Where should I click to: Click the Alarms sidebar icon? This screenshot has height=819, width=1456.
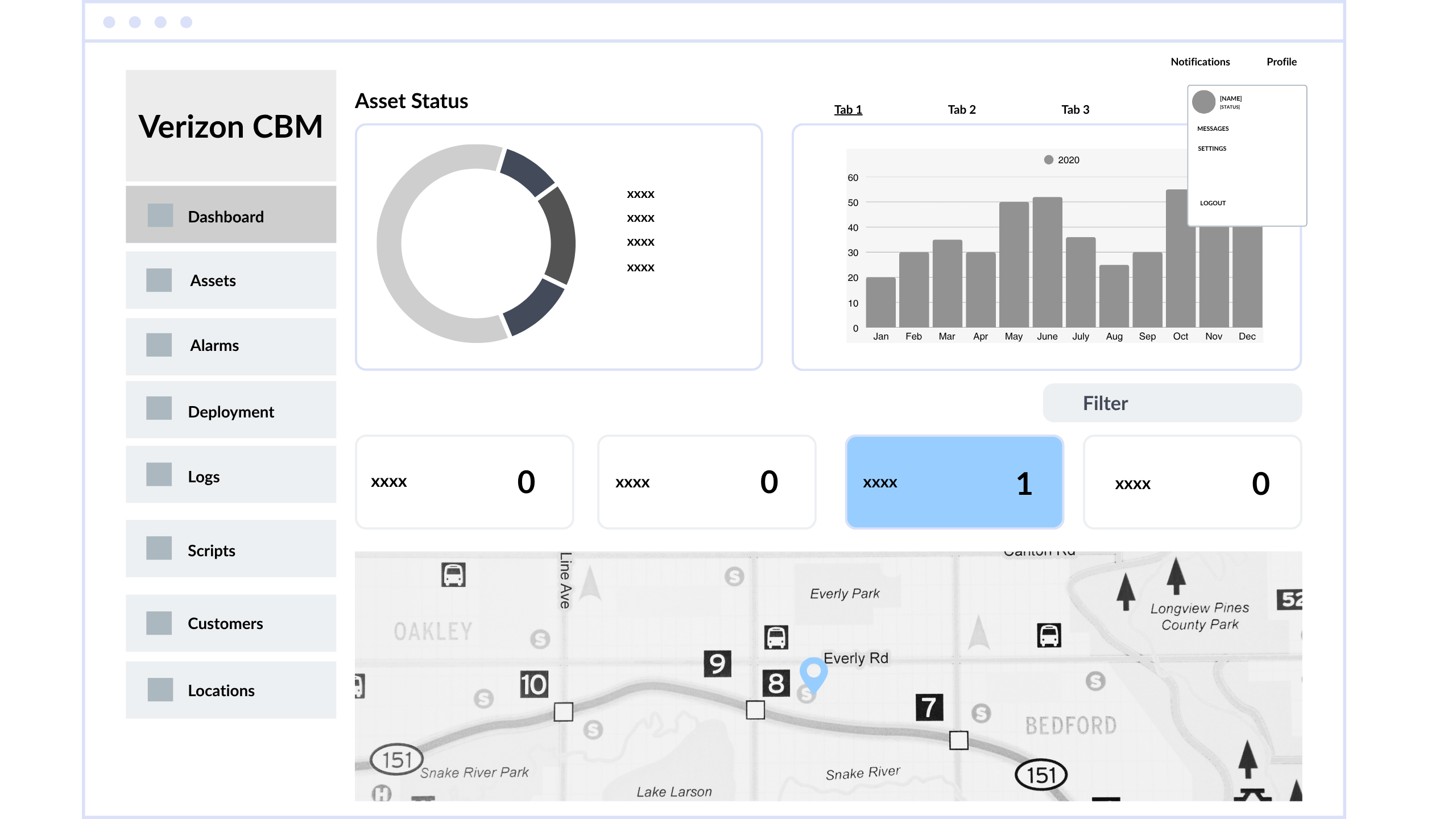[x=159, y=345]
